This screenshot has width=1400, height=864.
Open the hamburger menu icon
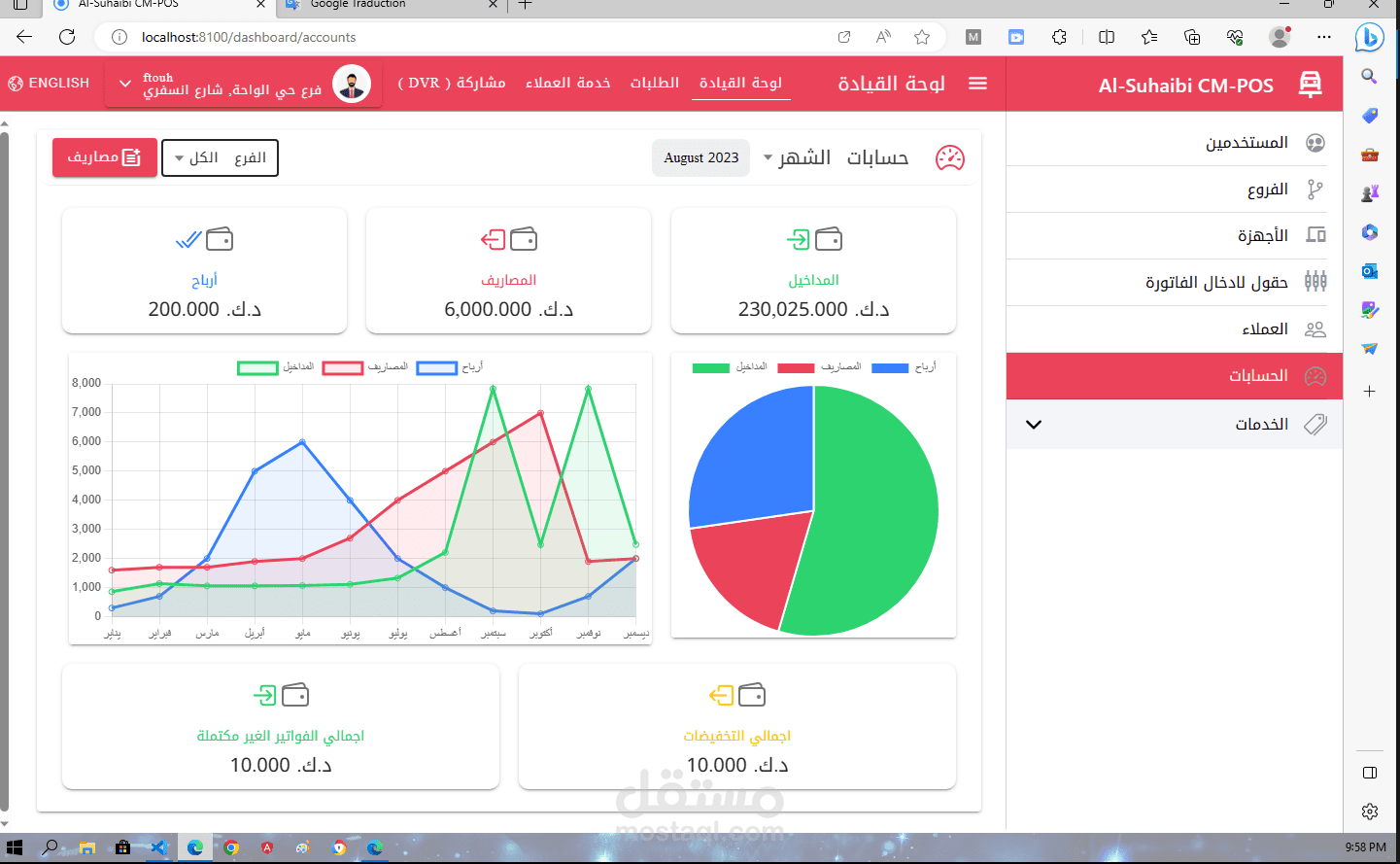tap(978, 84)
